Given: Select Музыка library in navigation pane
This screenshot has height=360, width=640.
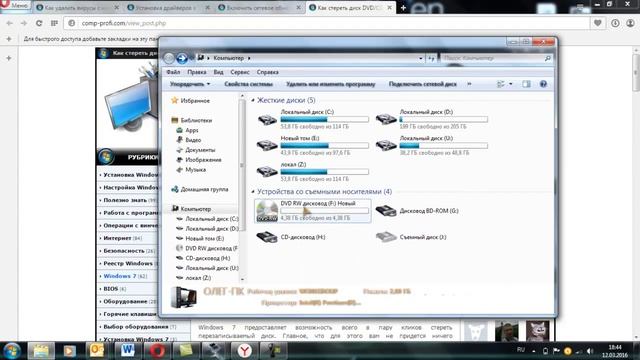Looking at the screenshot, I should (x=196, y=170).
